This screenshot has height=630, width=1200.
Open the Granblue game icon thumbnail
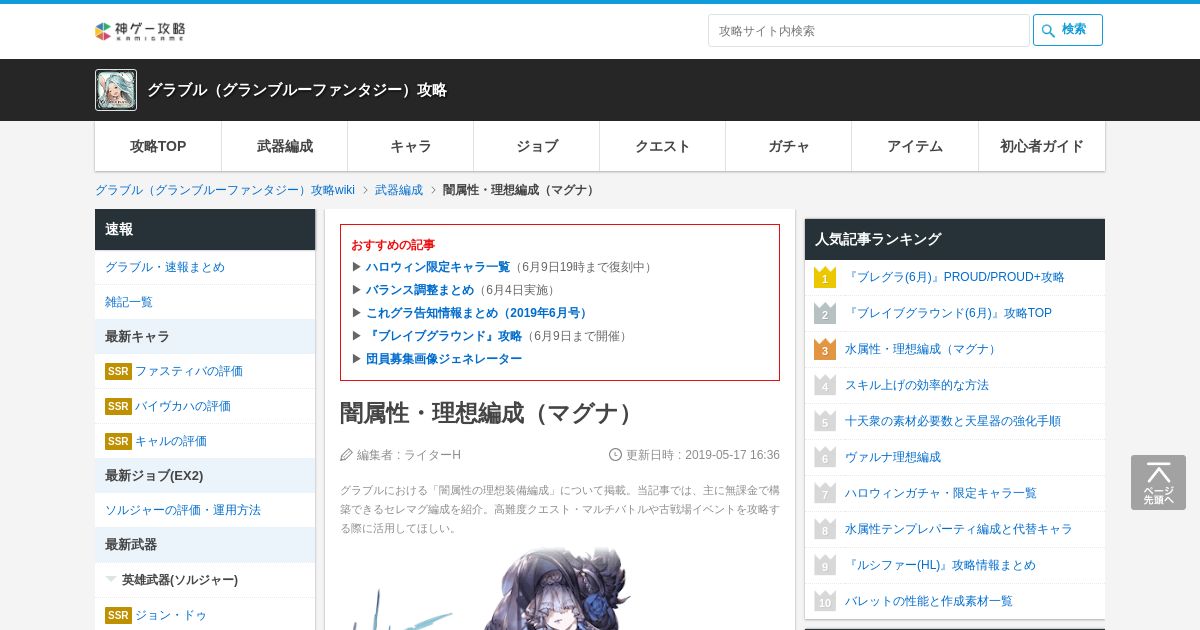coord(116,90)
